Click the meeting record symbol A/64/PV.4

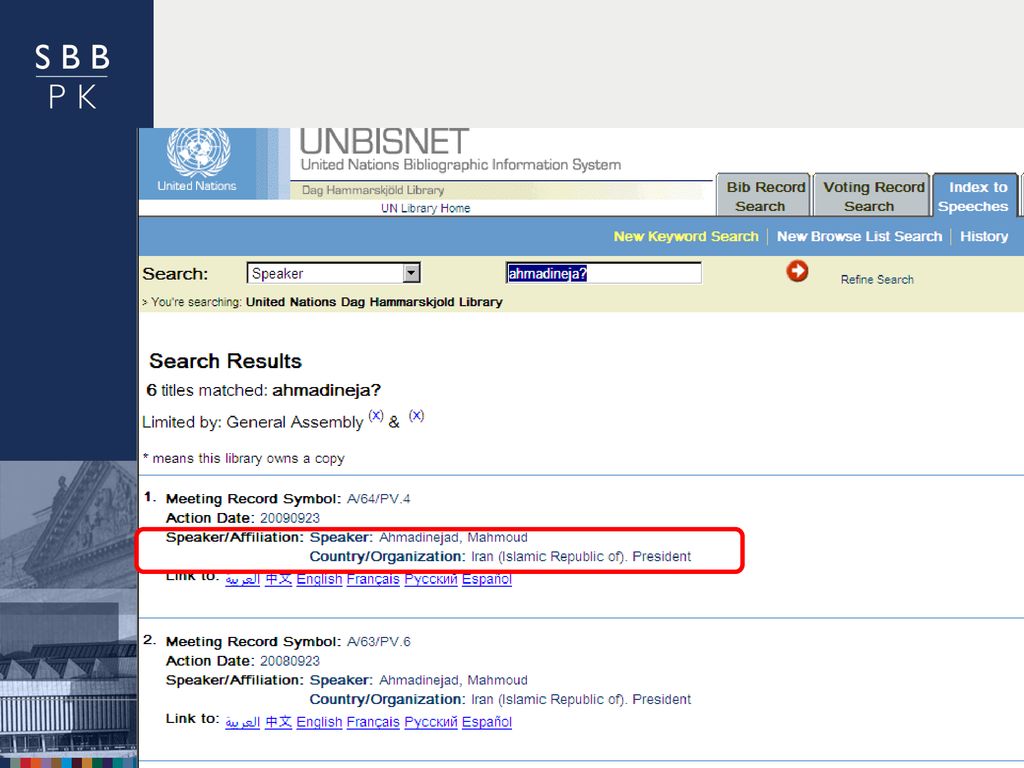[378, 499]
